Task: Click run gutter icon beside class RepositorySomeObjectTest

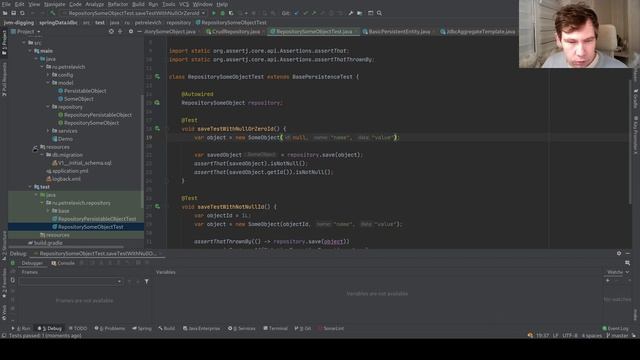Action: pos(157,77)
